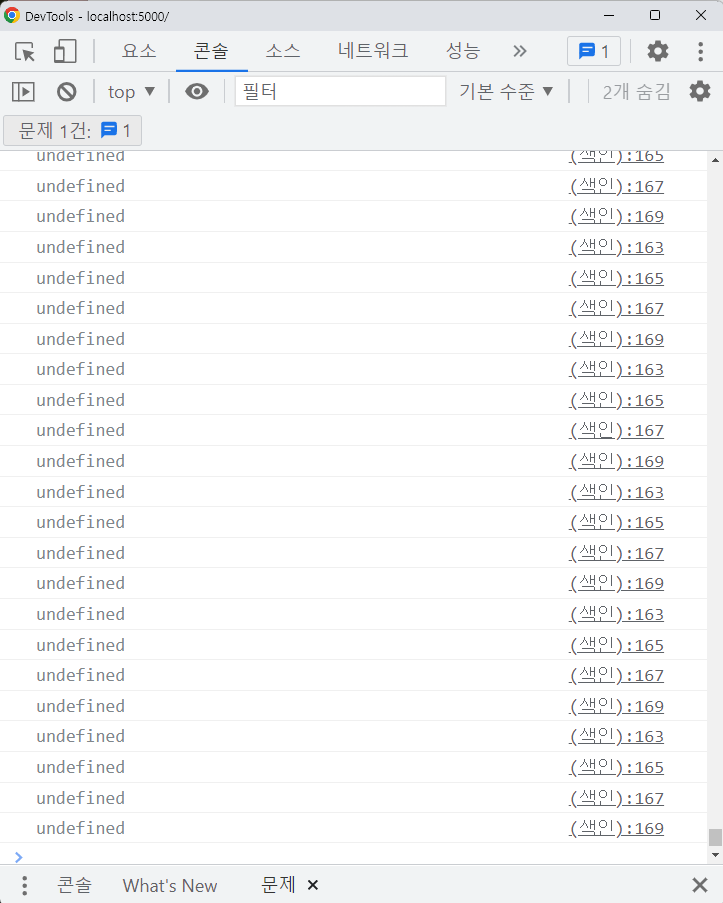Viewport: 723px width, 903px height.
Task: Open DevTools three-dot customize menu
Action: click(x=701, y=51)
